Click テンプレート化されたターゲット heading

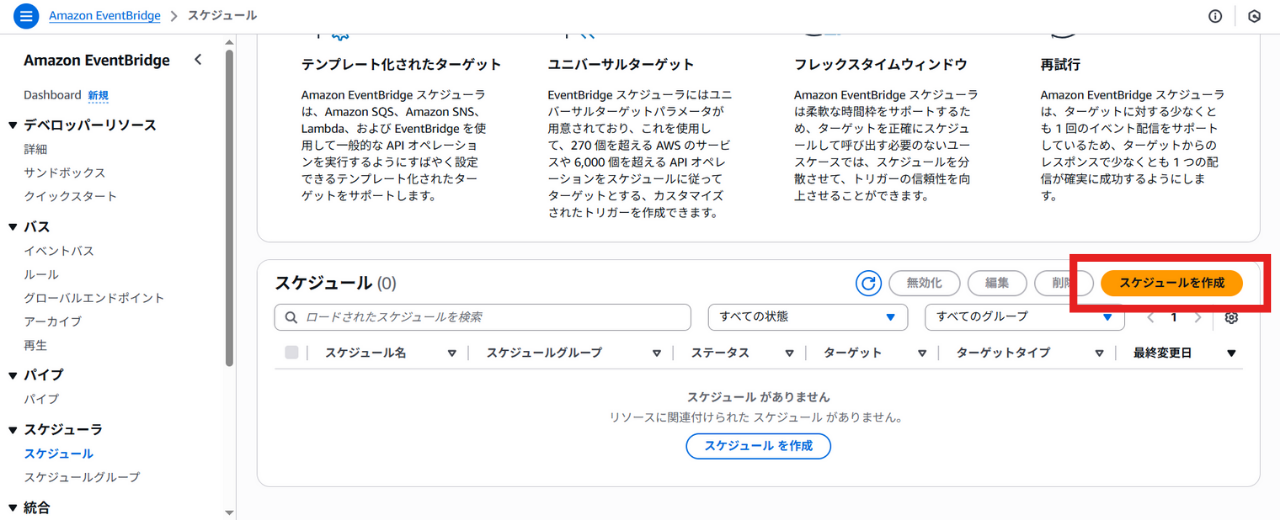tap(401, 64)
